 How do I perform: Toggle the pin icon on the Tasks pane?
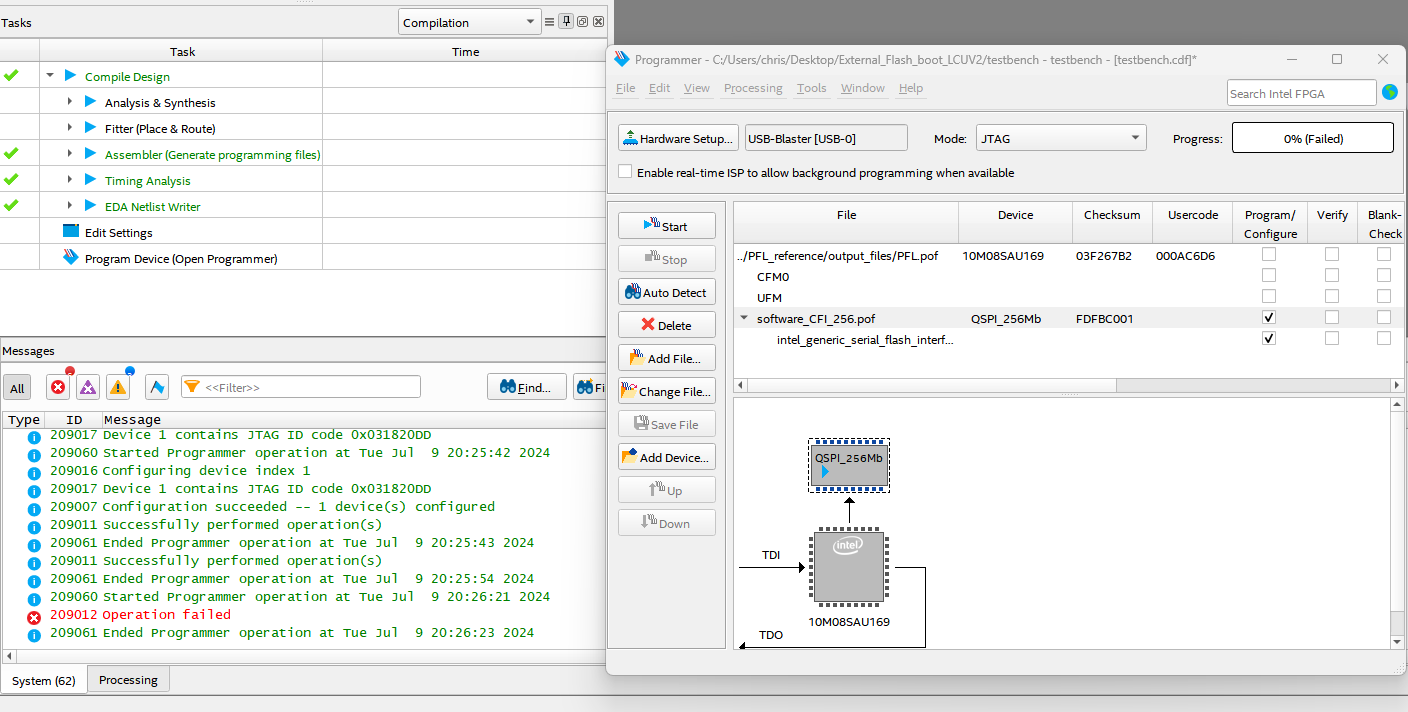566,22
